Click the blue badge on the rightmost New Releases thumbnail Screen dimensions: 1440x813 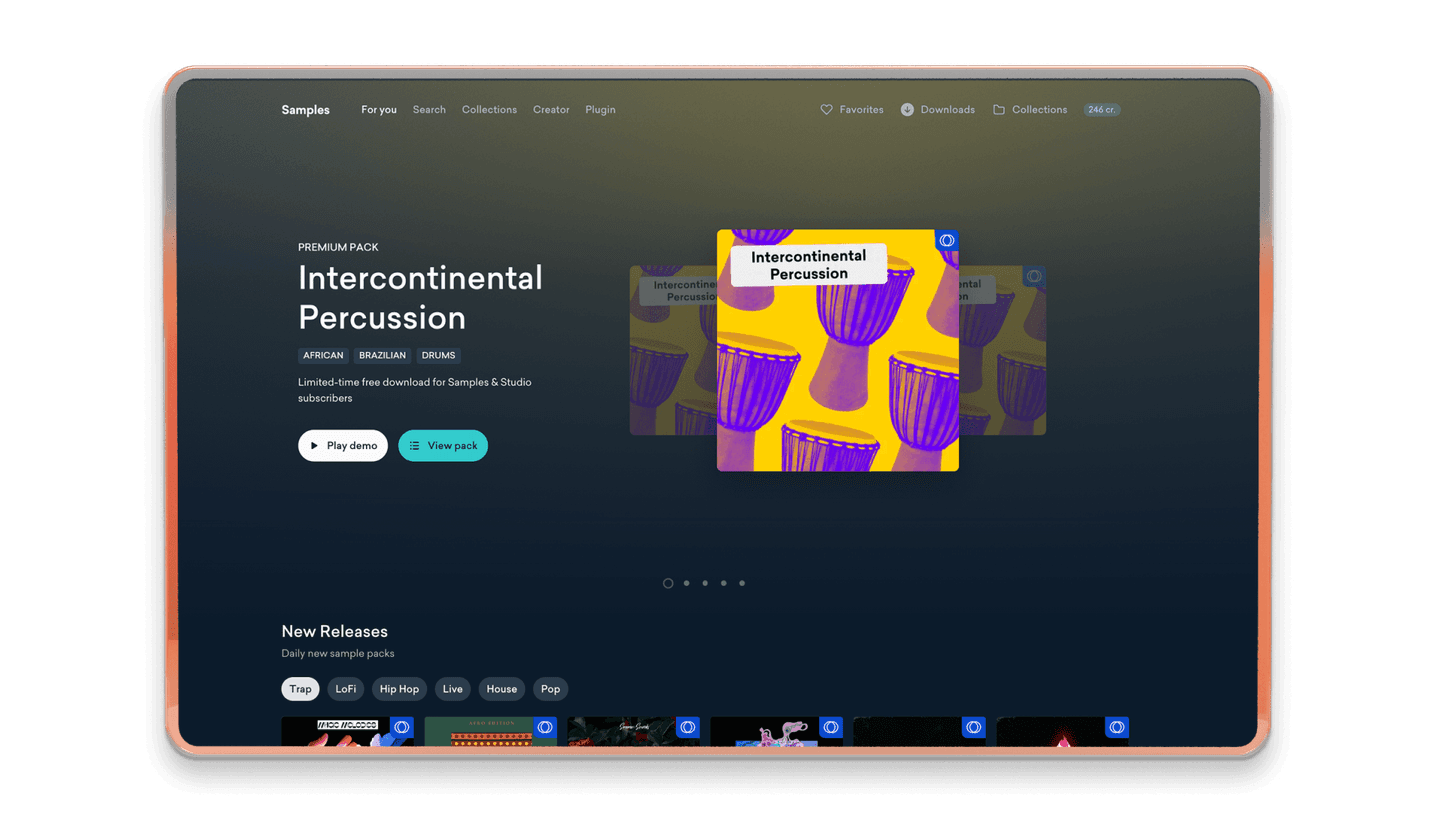click(1117, 727)
